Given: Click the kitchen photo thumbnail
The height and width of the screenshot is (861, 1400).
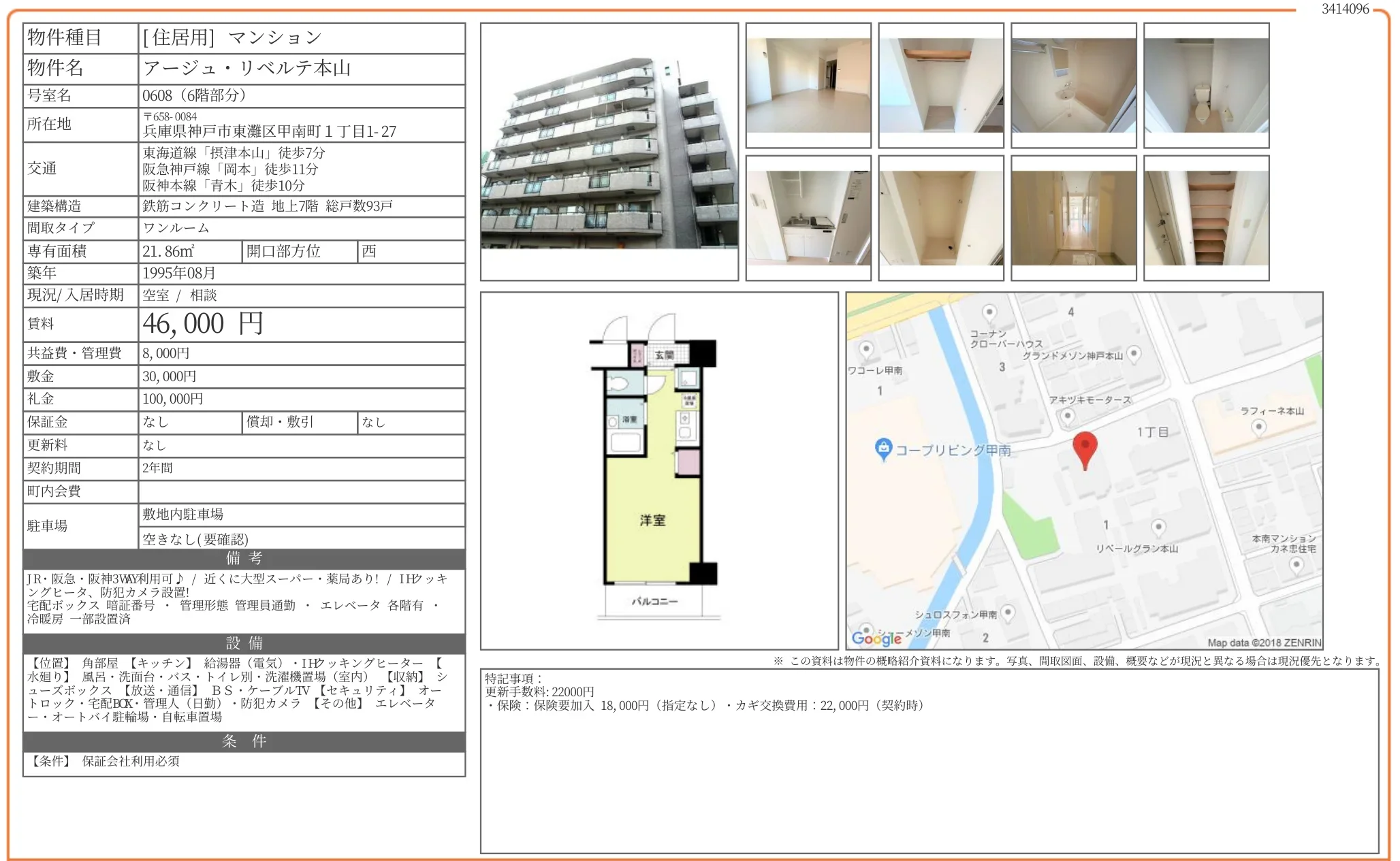Looking at the screenshot, I should click(x=808, y=218).
